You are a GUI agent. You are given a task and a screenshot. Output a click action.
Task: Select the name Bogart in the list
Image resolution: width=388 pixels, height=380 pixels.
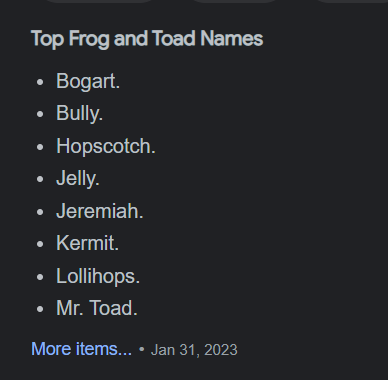tap(88, 81)
